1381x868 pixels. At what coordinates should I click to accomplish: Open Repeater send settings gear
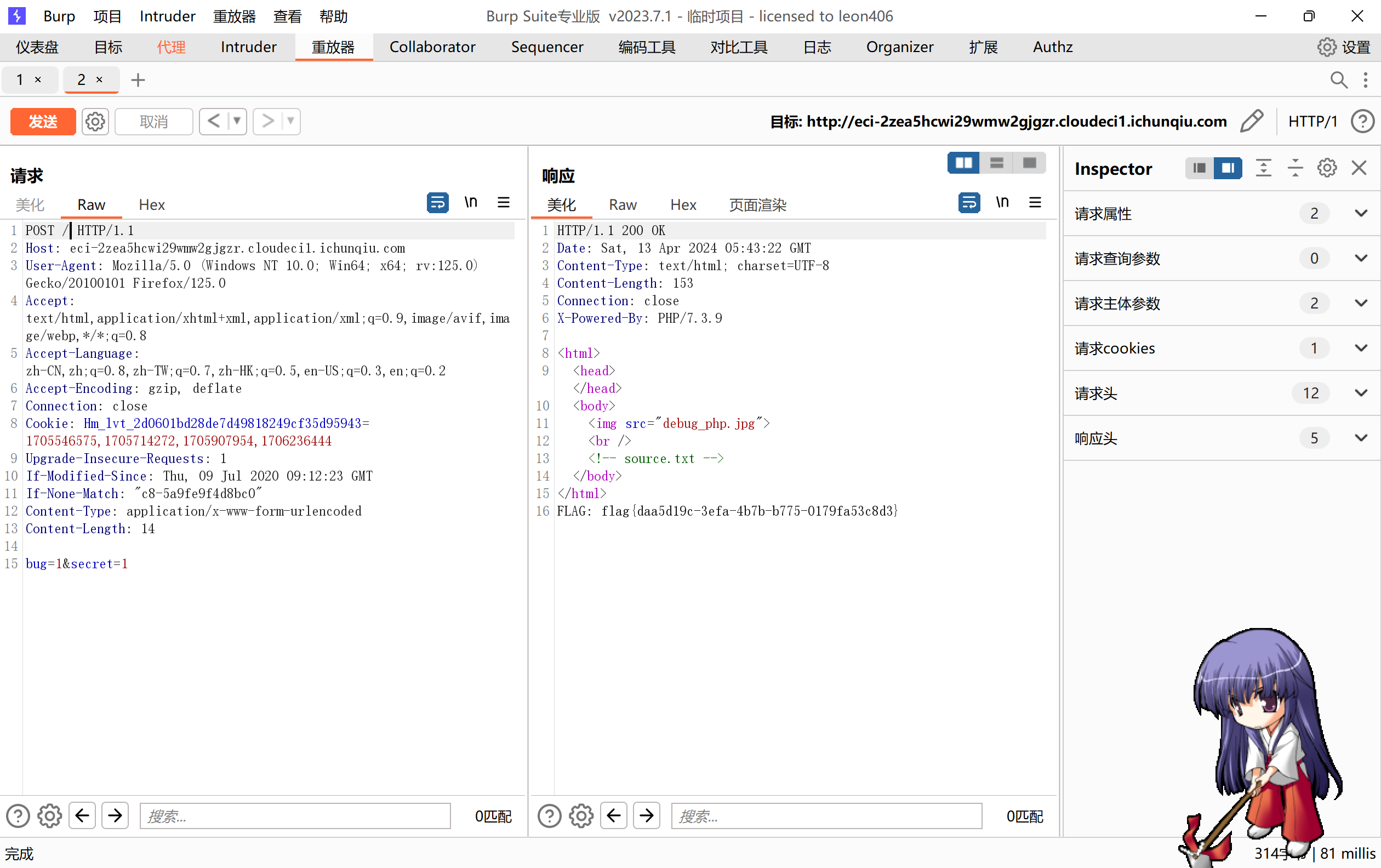point(95,122)
